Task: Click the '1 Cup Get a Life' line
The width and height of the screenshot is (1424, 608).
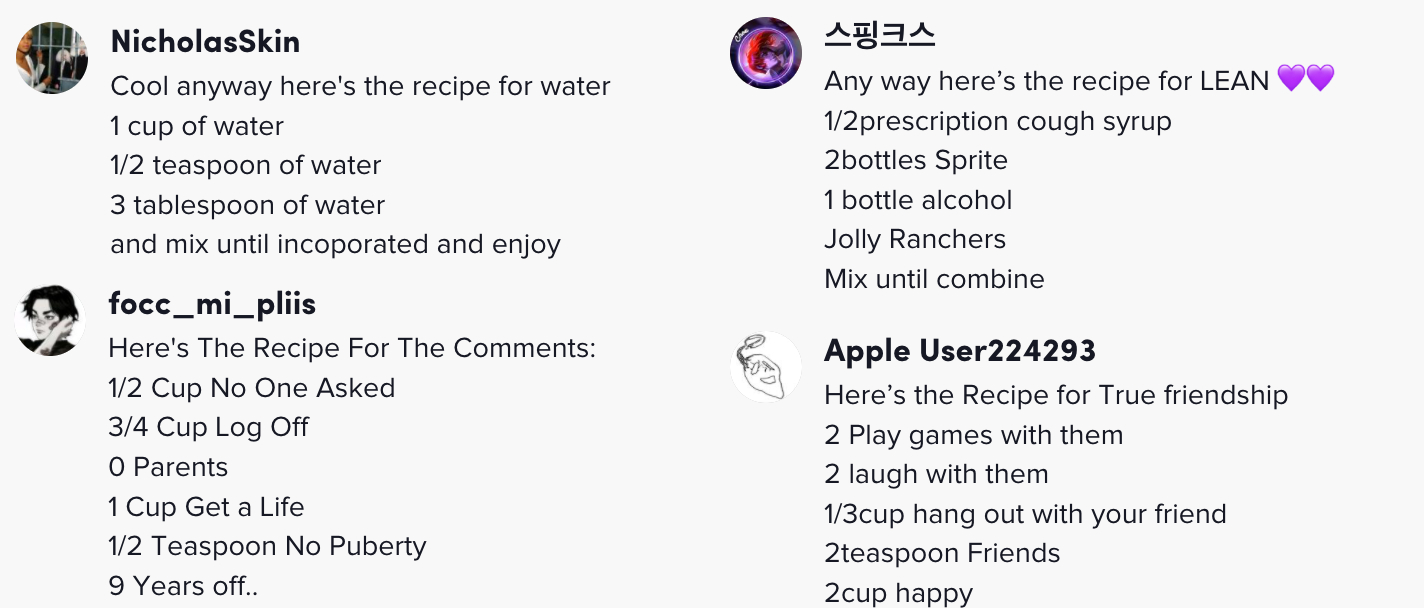Action: [x=206, y=507]
